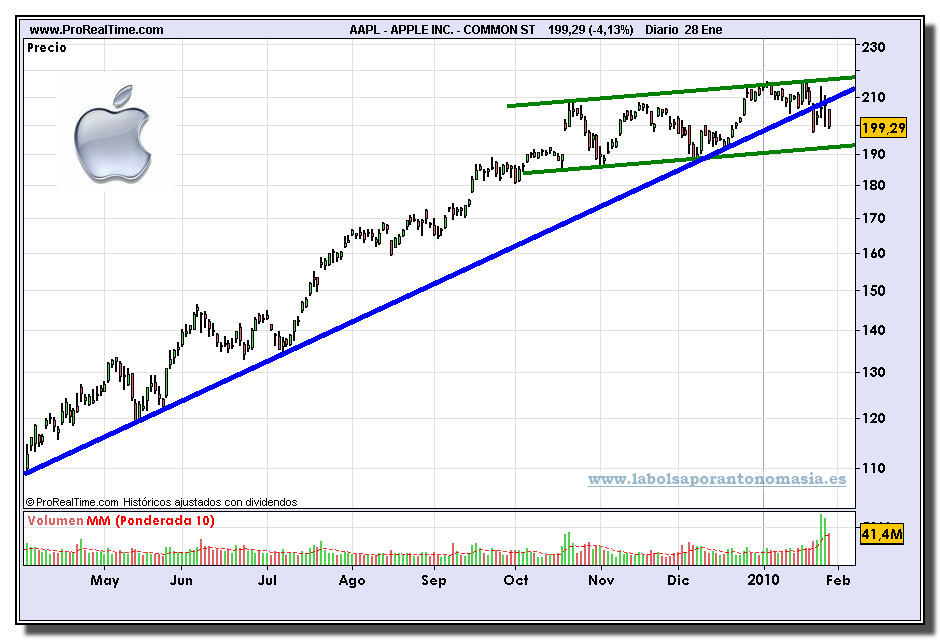The image size is (940, 640).
Task: Click the 140 price axis label
Action: tap(873, 330)
